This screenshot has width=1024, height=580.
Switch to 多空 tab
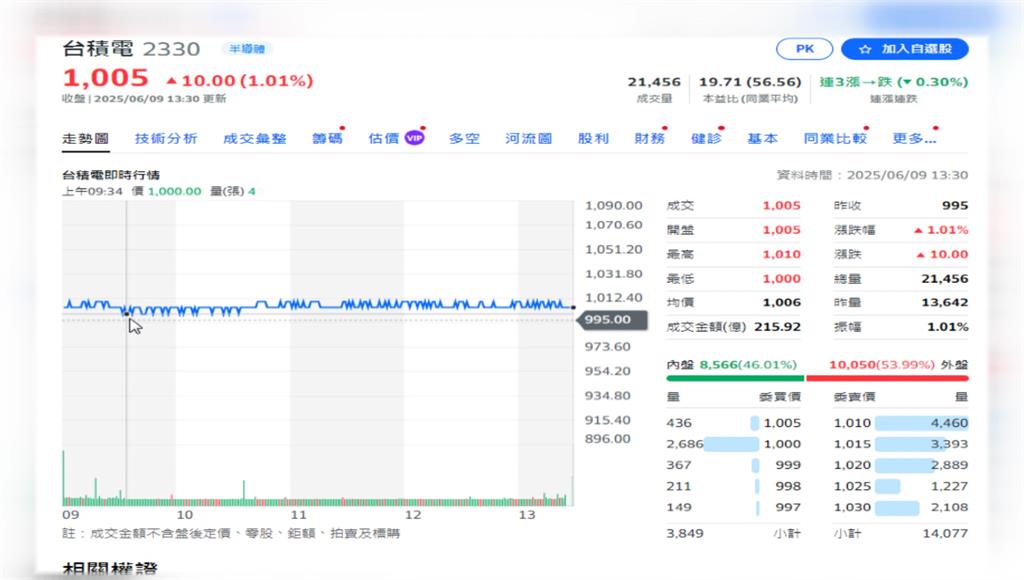click(x=464, y=138)
